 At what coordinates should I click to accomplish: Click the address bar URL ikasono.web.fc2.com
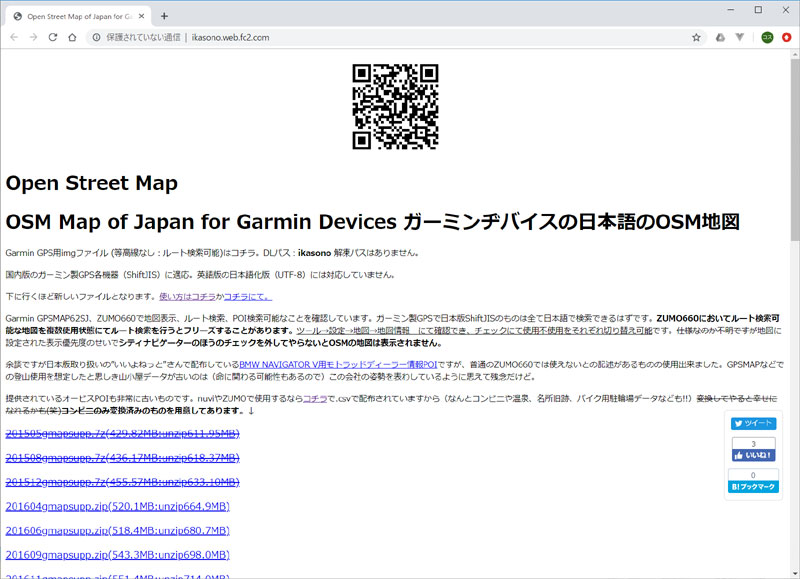230,37
